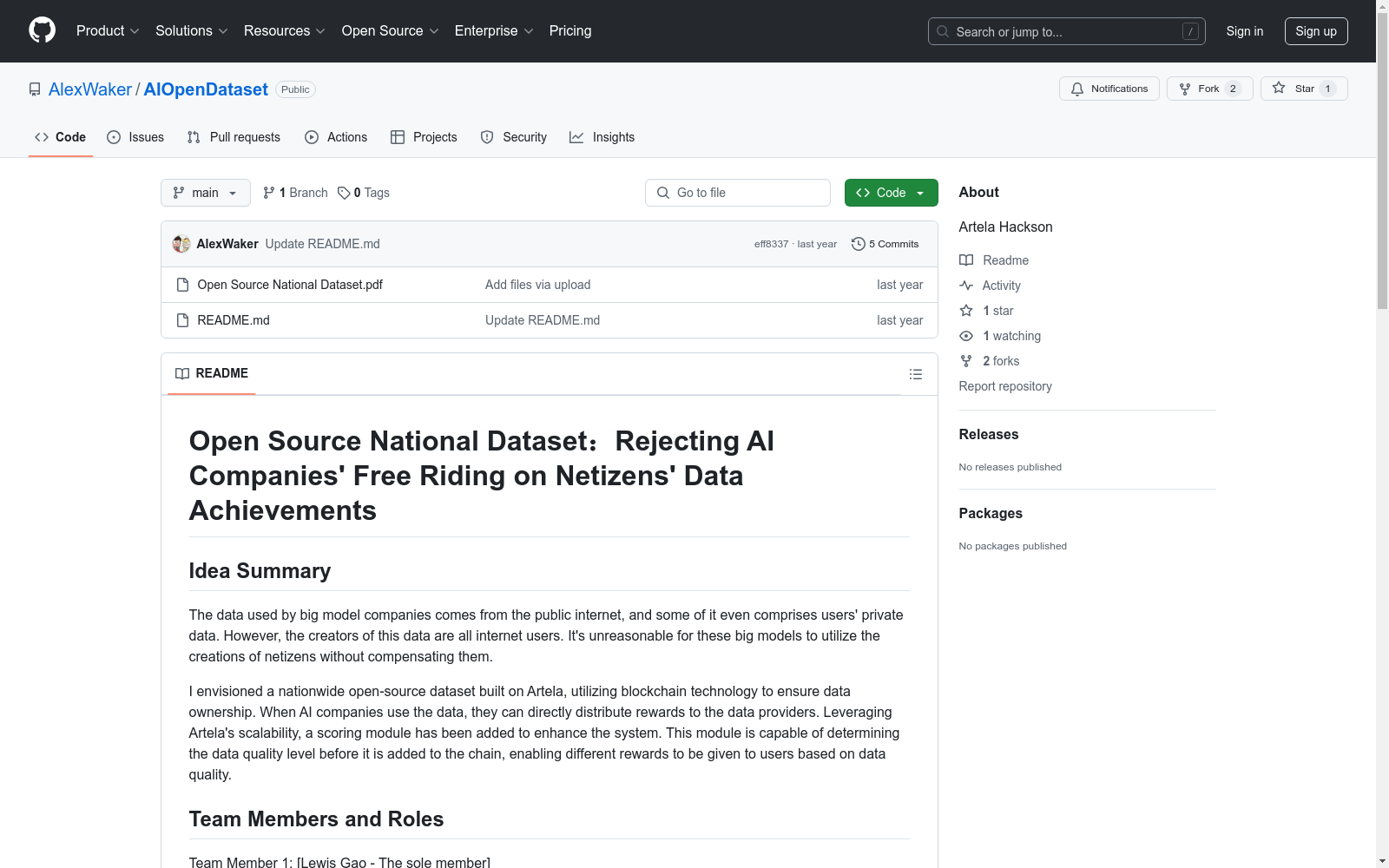Click the commits history clock icon
The width and height of the screenshot is (1389, 868).
(x=859, y=244)
